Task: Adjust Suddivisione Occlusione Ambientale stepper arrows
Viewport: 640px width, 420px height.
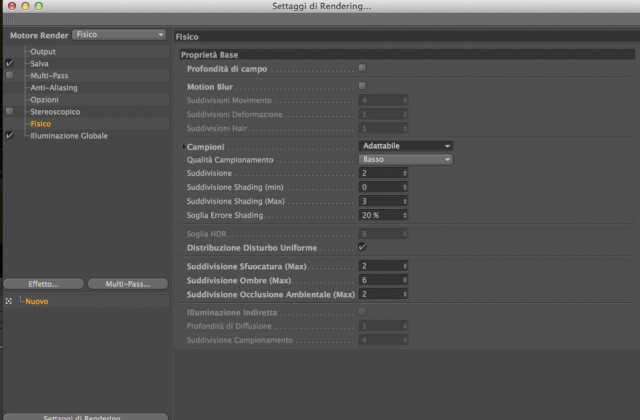Action: [405, 294]
